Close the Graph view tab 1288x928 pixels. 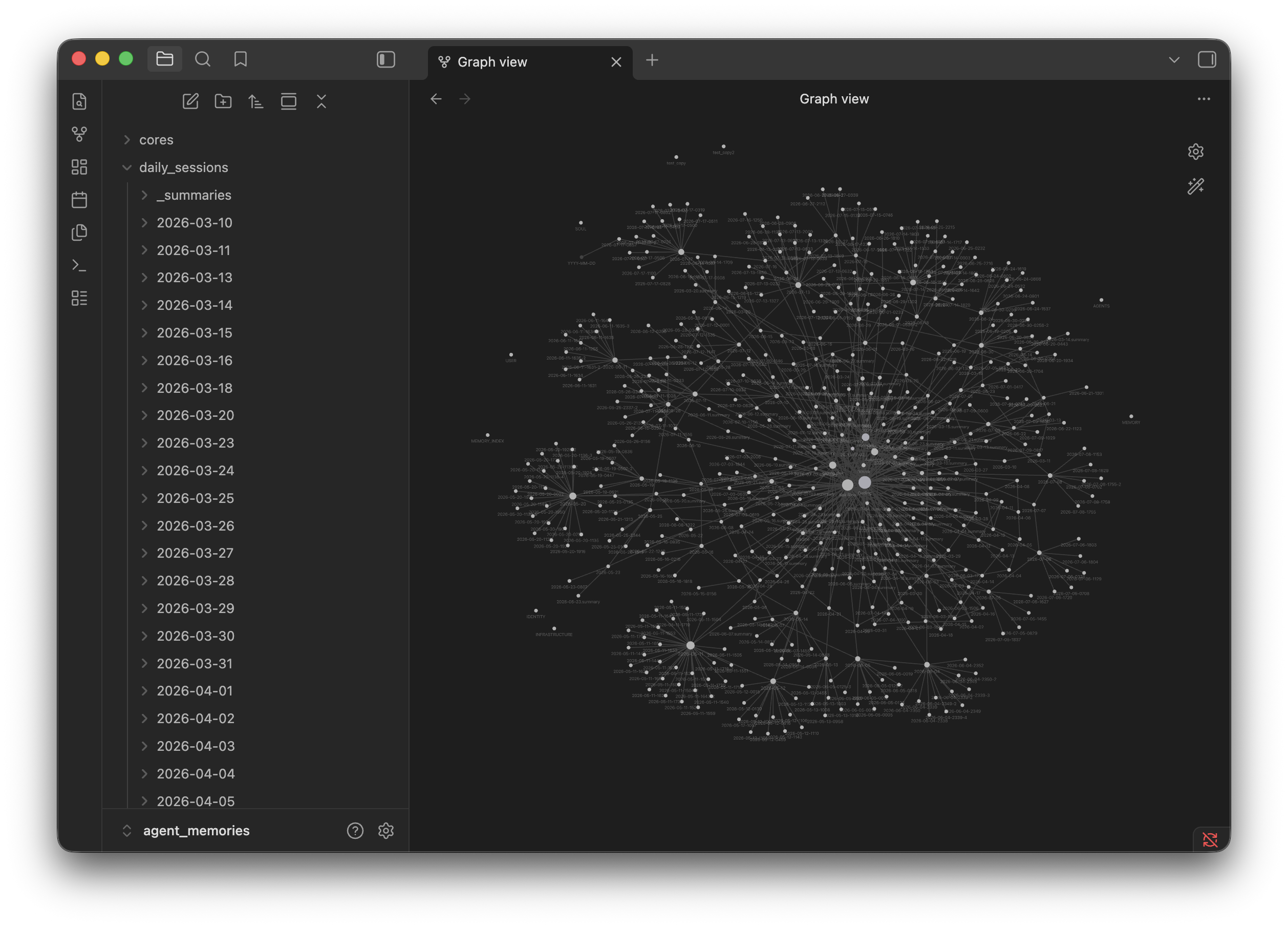(616, 62)
